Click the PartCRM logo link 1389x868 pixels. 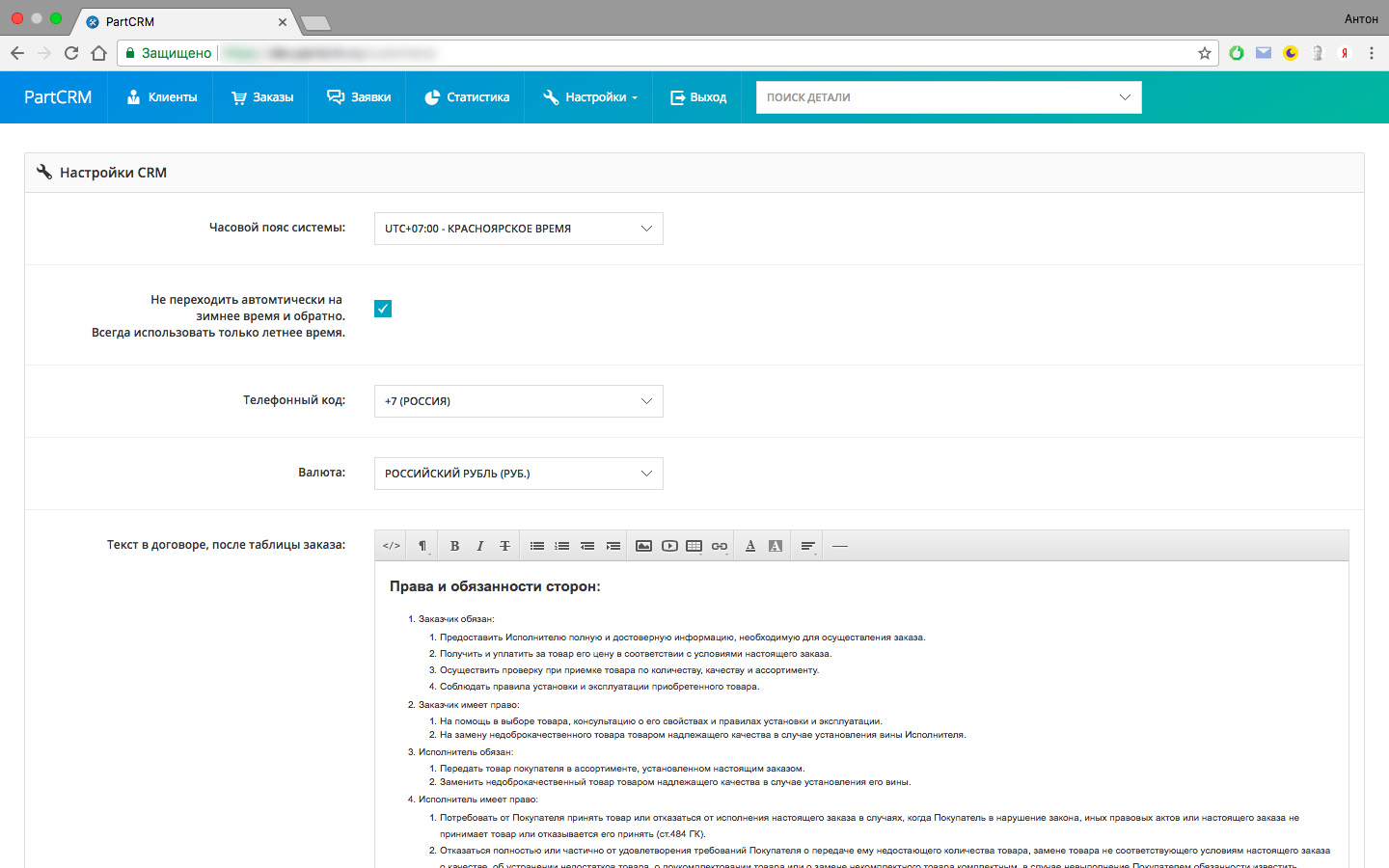point(58,97)
